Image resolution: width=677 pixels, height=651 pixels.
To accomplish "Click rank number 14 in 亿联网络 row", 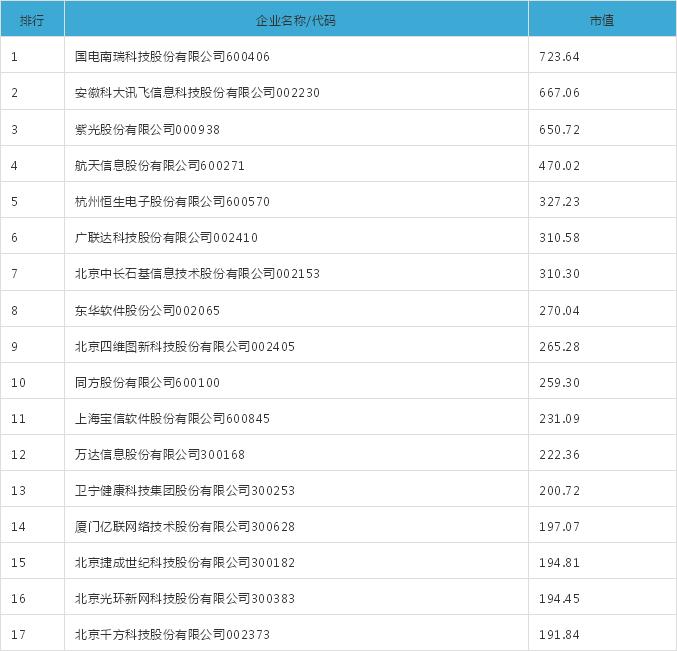I will (x=19, y=527).
